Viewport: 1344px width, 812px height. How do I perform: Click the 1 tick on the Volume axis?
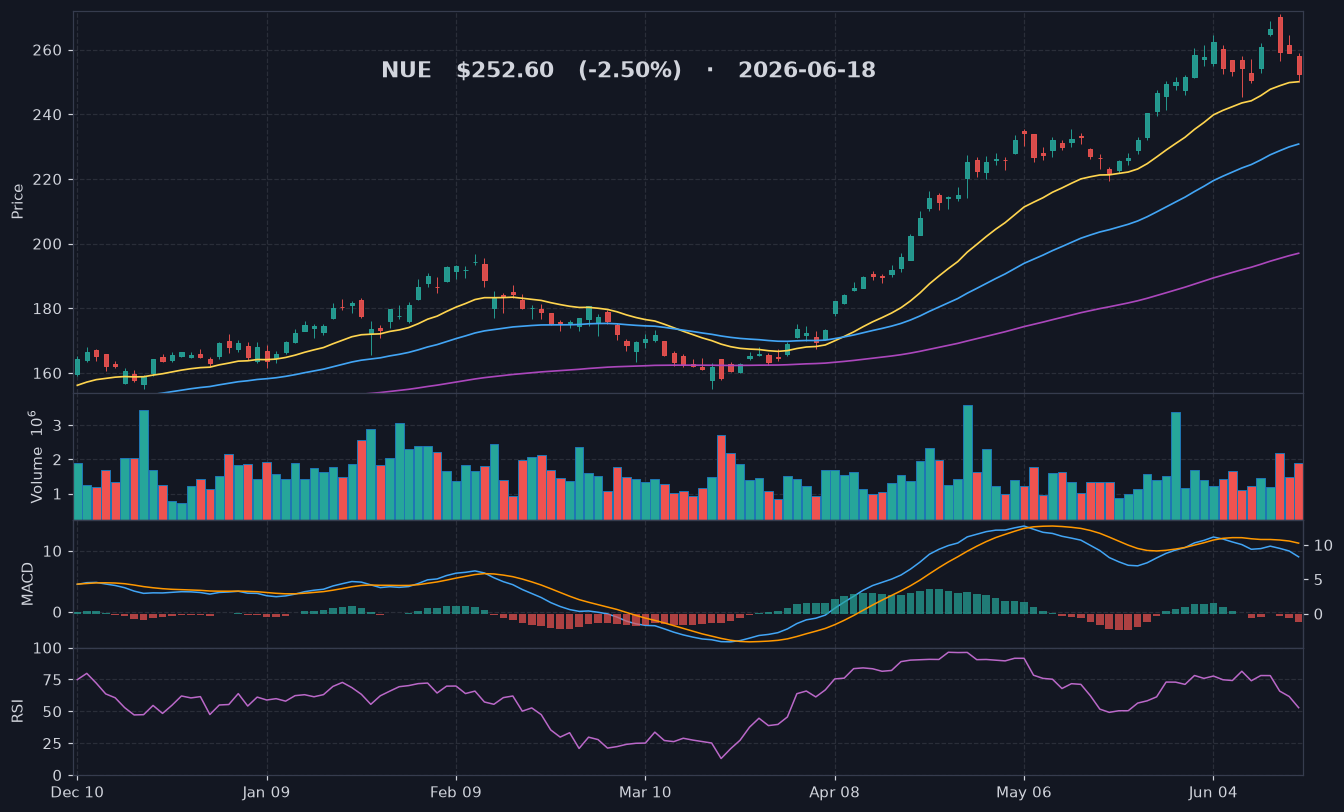(x=59, y=495)
